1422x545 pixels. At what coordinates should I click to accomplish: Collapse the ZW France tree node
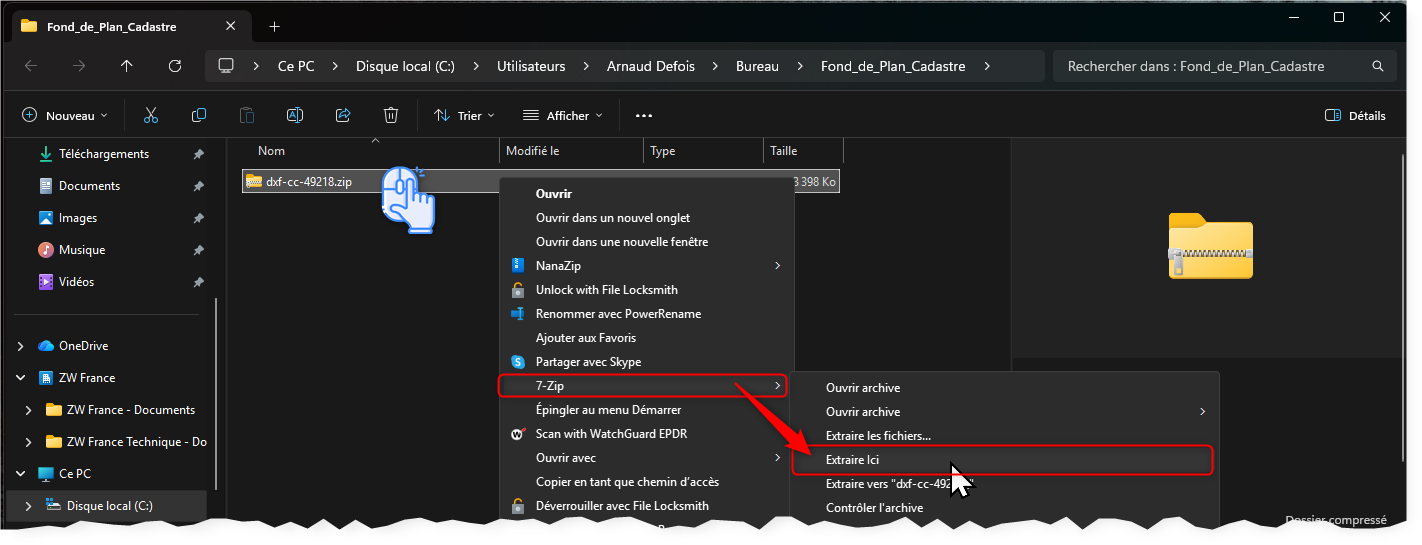point(21,378)
